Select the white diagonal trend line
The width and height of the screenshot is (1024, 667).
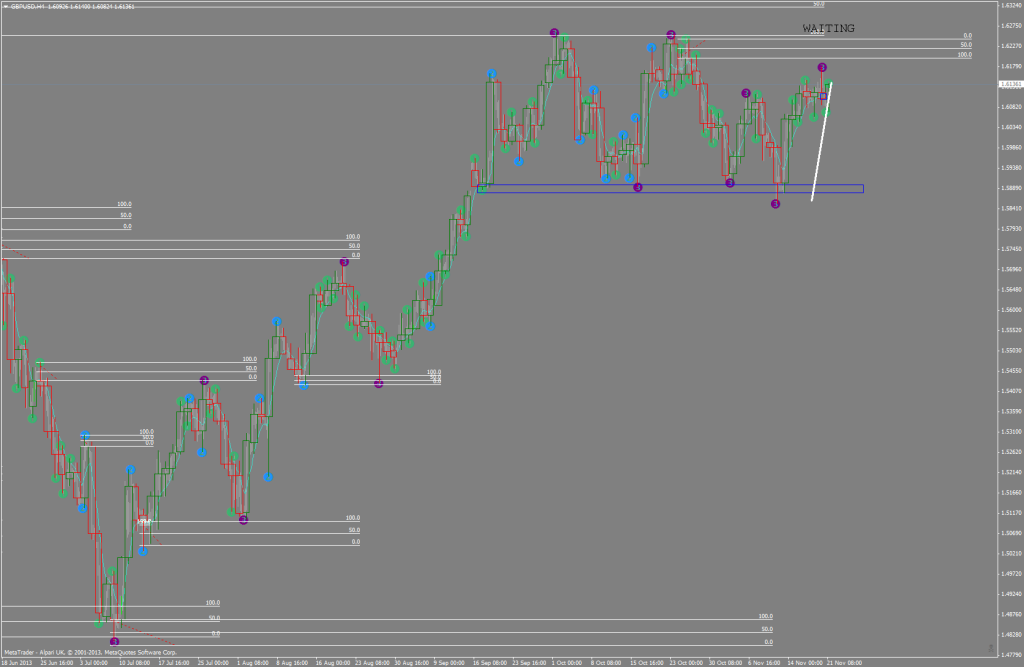[822, 141]
